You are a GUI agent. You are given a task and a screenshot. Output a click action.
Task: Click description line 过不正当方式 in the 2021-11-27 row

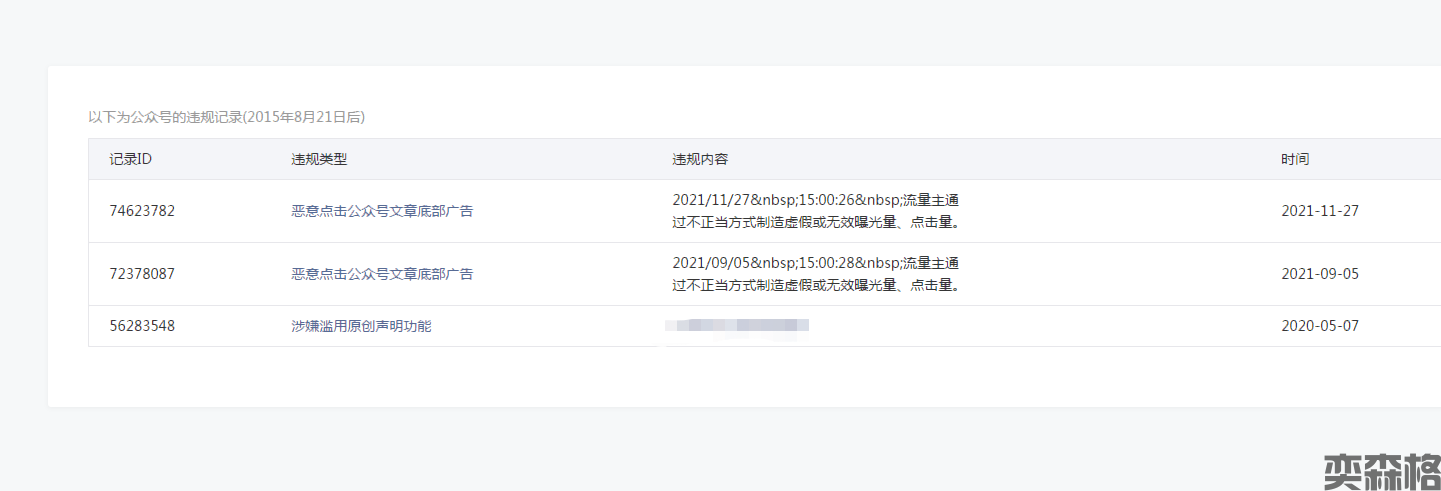point(816,222)
